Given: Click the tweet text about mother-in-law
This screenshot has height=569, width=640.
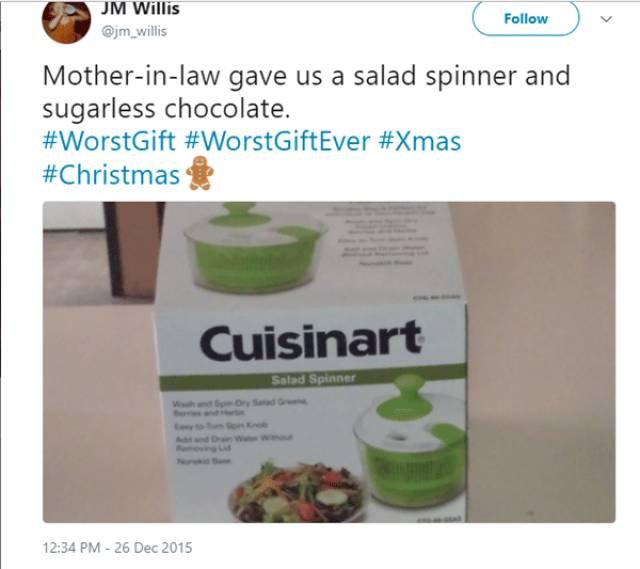Looking at the screenshot, I should coord(306,92).
